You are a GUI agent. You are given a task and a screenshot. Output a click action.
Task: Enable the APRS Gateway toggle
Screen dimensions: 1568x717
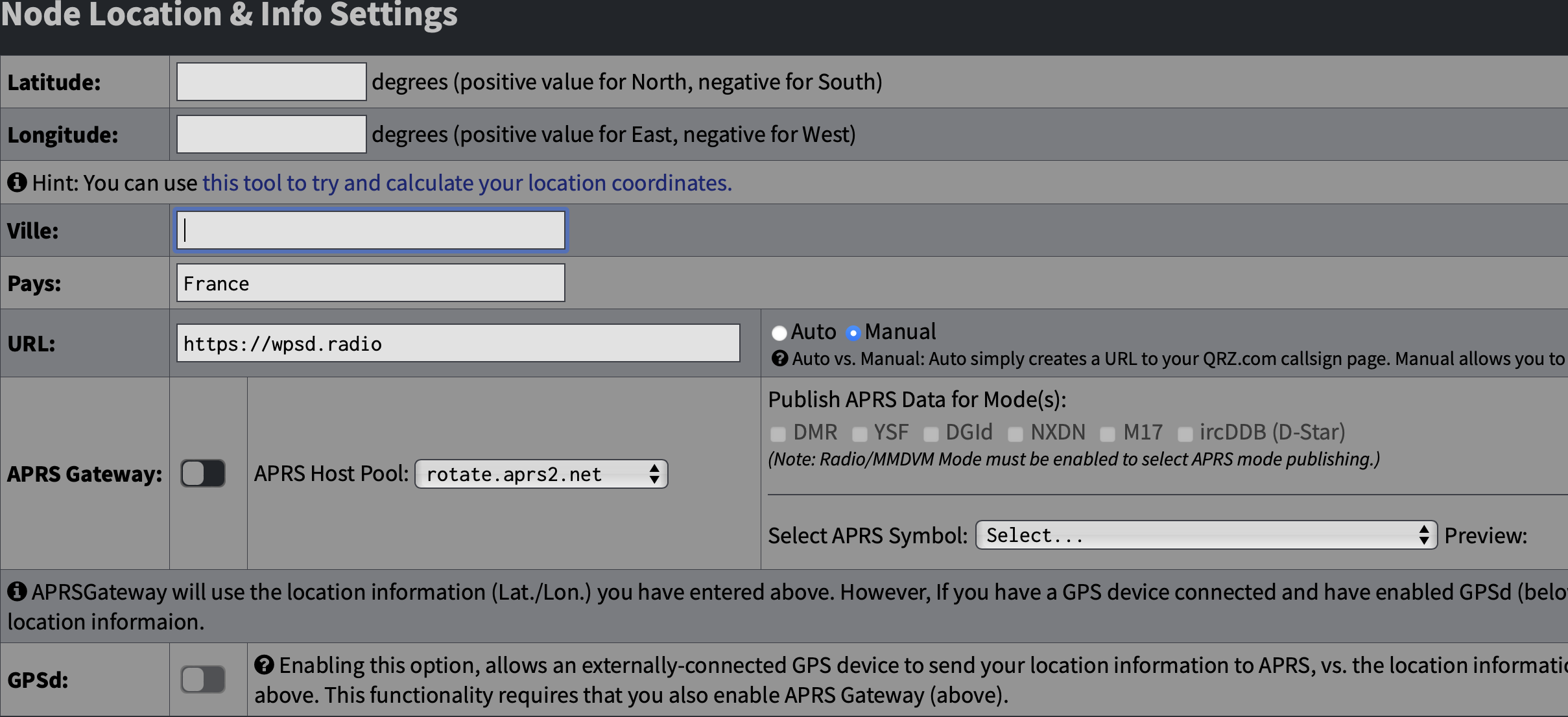point(203,473)
